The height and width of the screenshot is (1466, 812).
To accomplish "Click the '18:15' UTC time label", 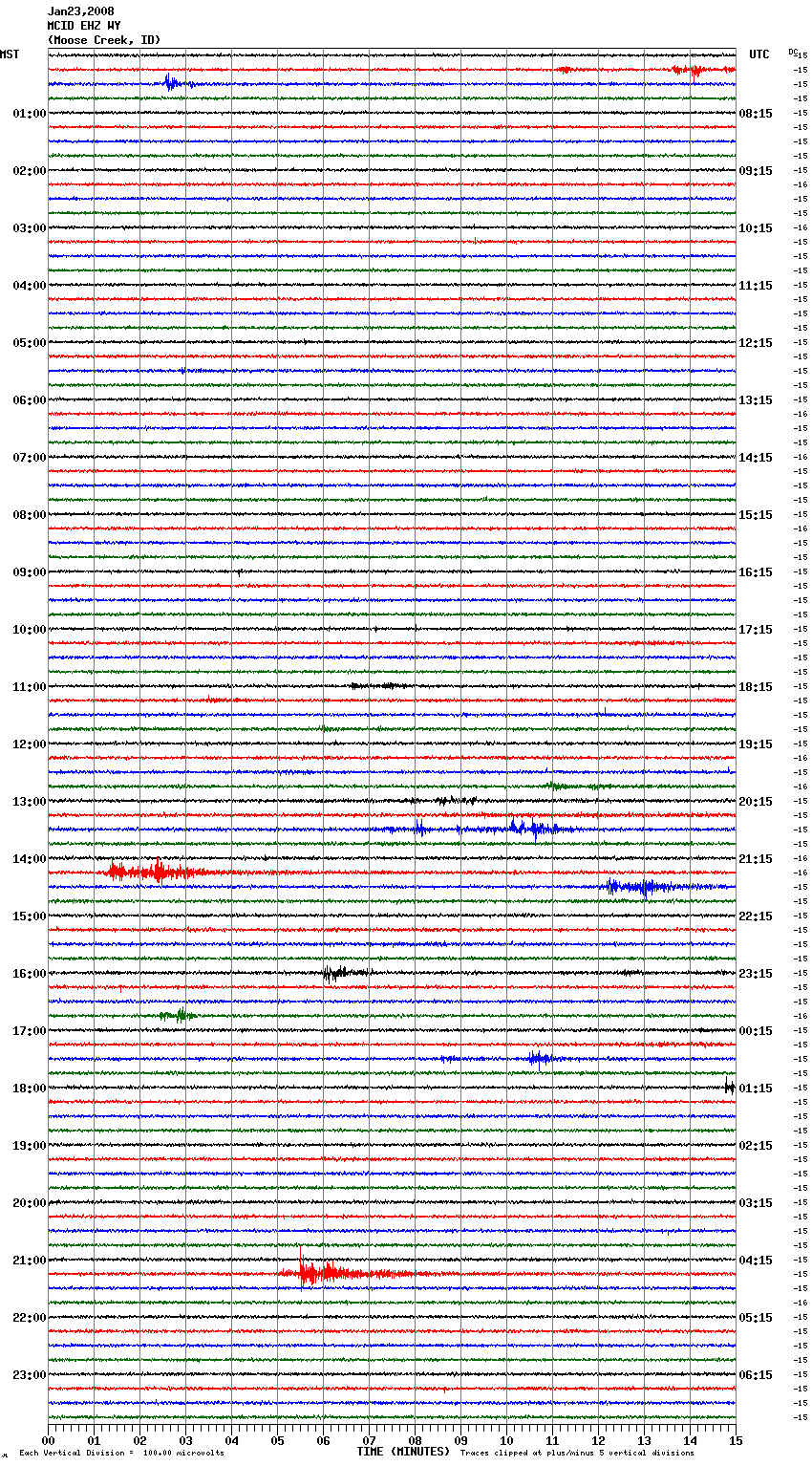I will click(x=756, y=687).
